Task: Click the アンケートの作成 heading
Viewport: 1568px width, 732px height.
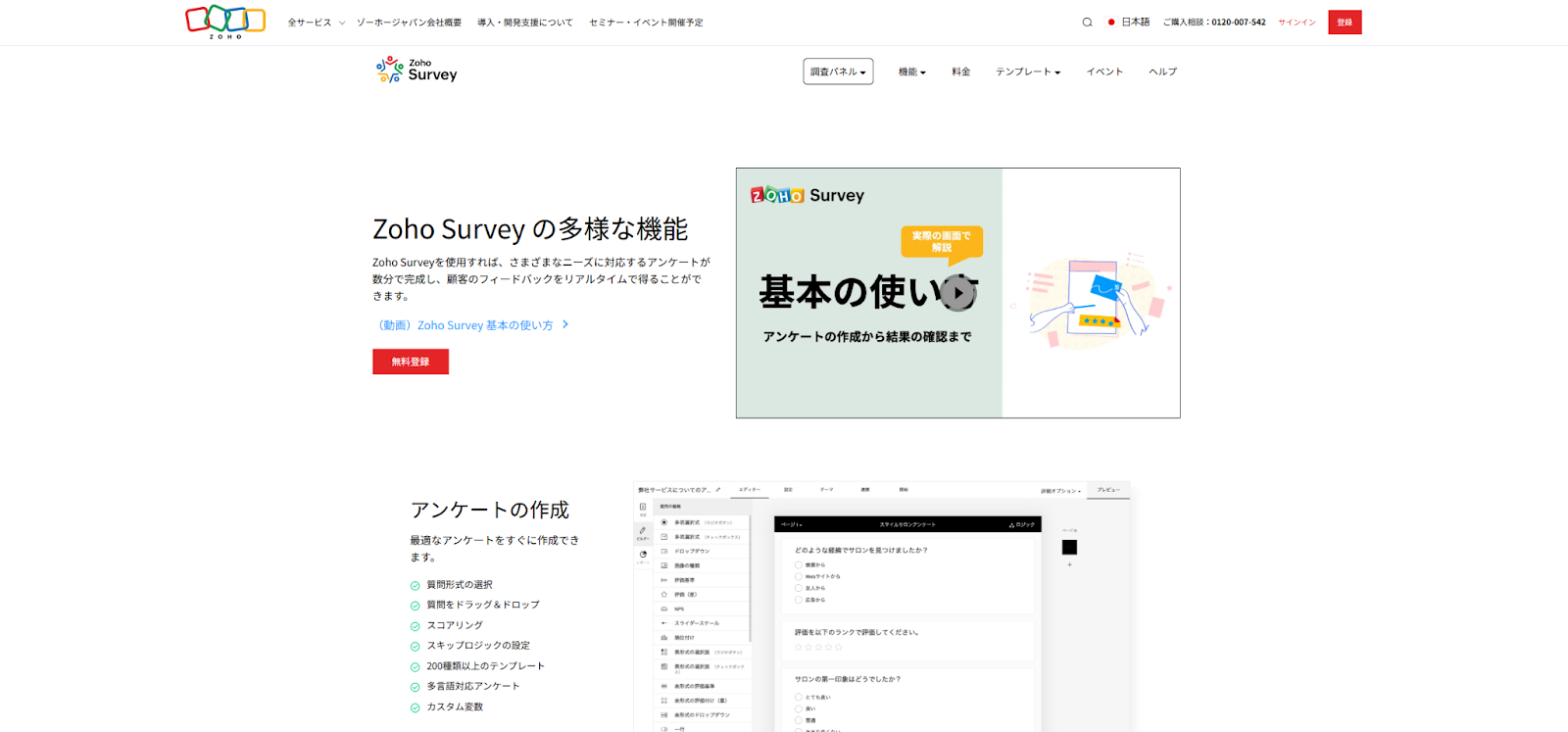Action: pos(489,510)
